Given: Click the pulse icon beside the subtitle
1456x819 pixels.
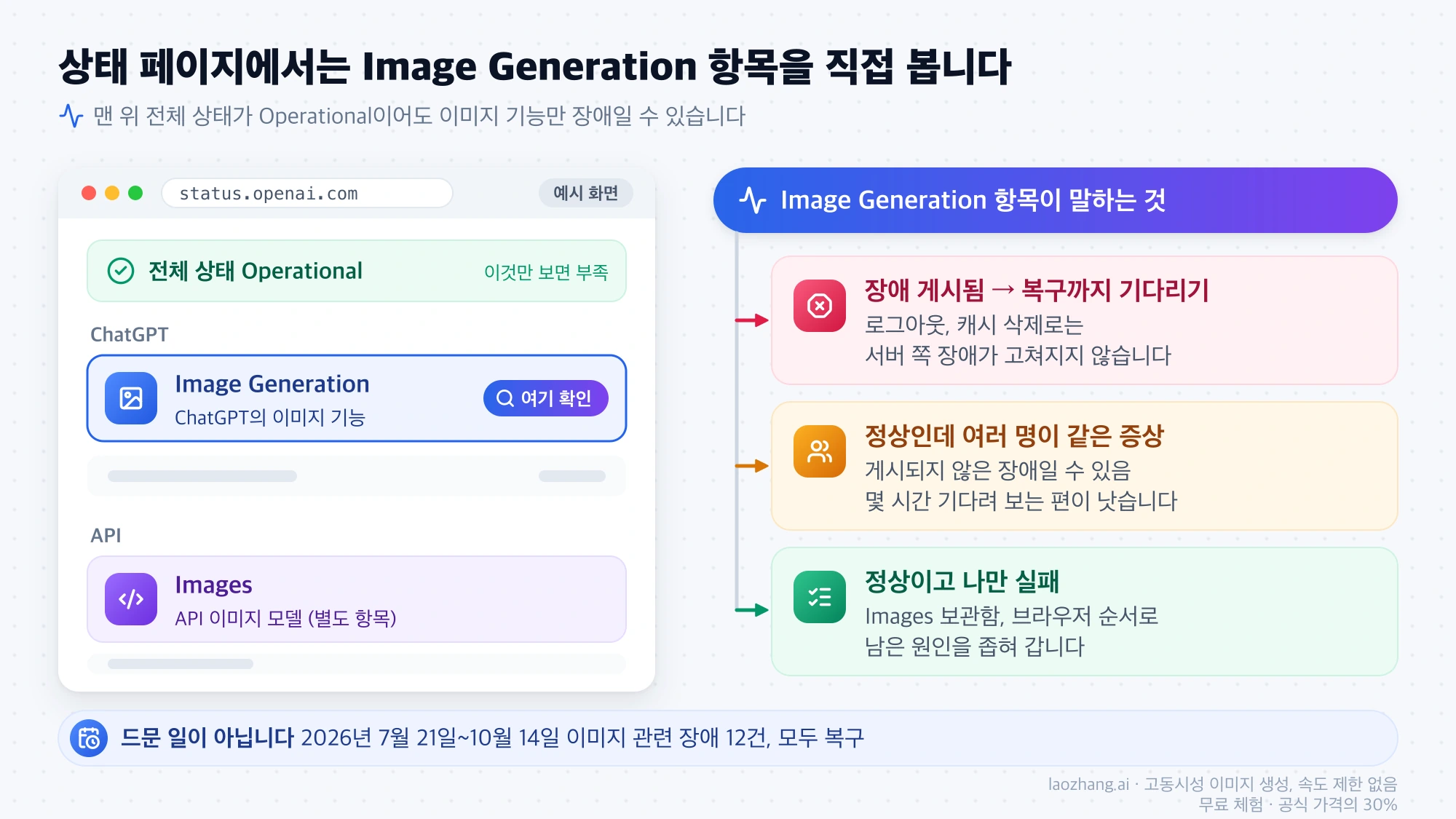Looking at the screenshot, I should pyautogui.click(x=71, y=116).
